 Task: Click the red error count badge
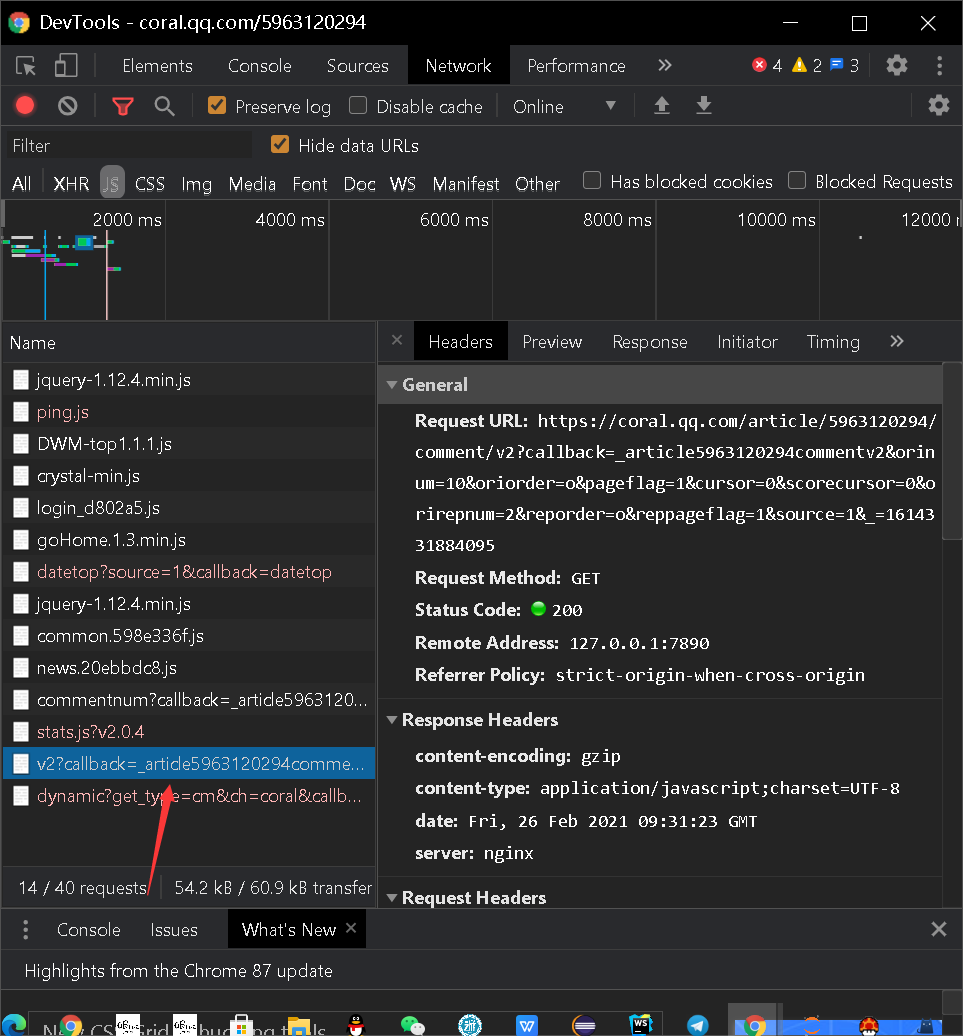click(767, 65)
